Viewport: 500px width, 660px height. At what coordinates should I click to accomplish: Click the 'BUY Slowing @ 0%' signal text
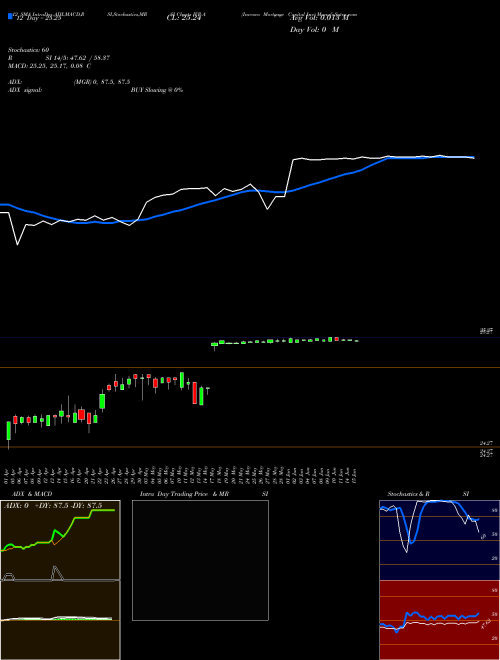click(x=157, y=90)
